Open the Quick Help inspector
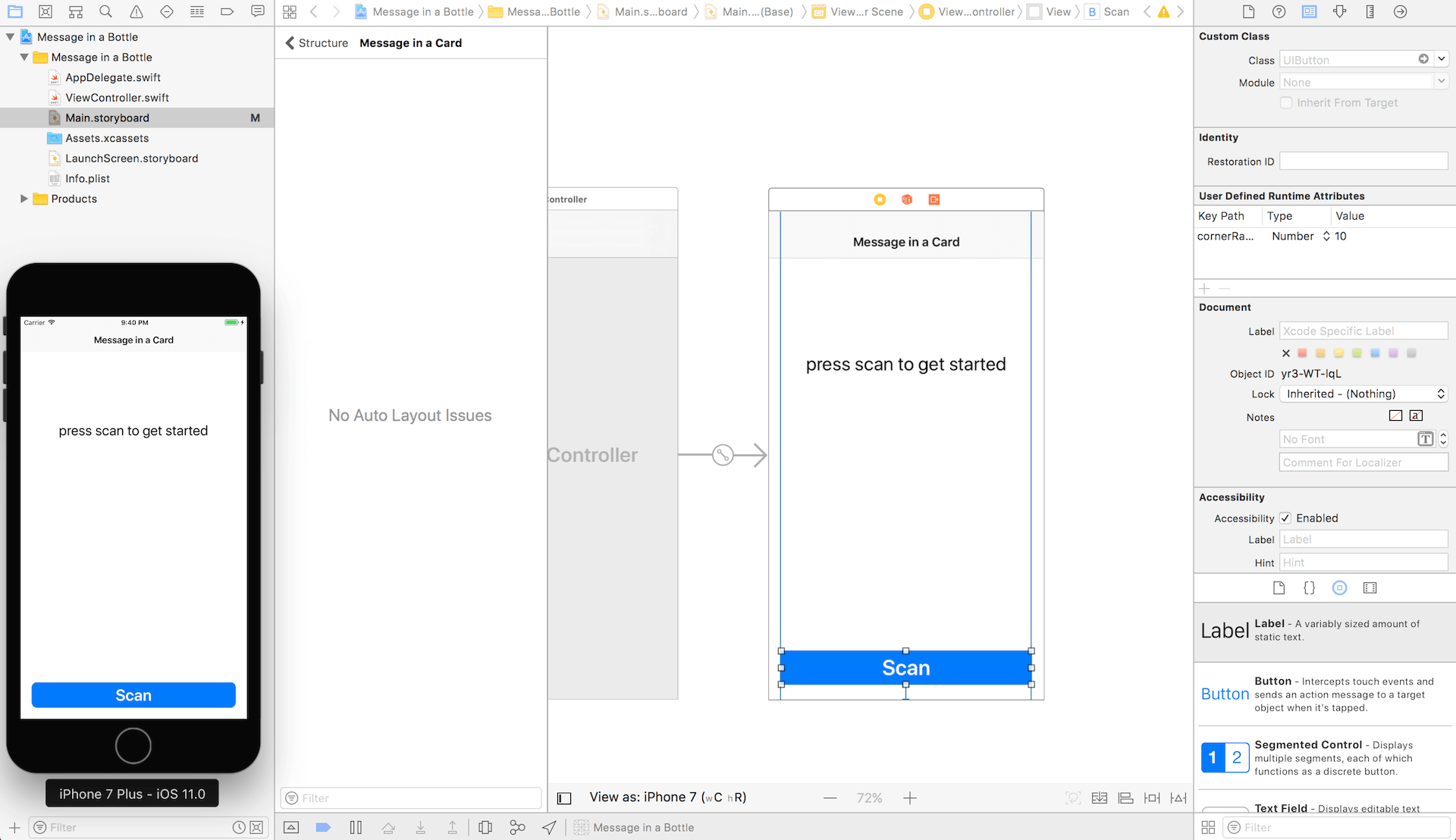This screenshot has height=840, width=1456. (1279, 11)
